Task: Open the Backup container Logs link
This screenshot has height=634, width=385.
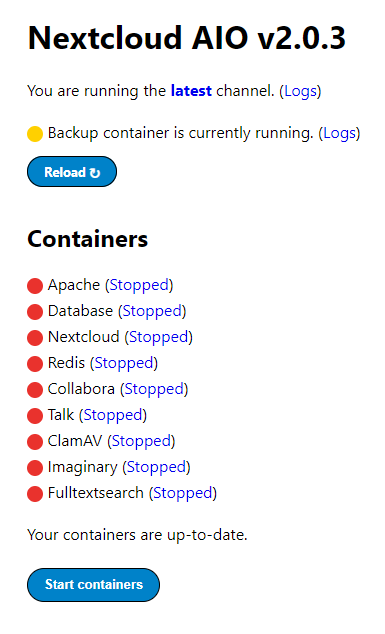Action: 339,133
